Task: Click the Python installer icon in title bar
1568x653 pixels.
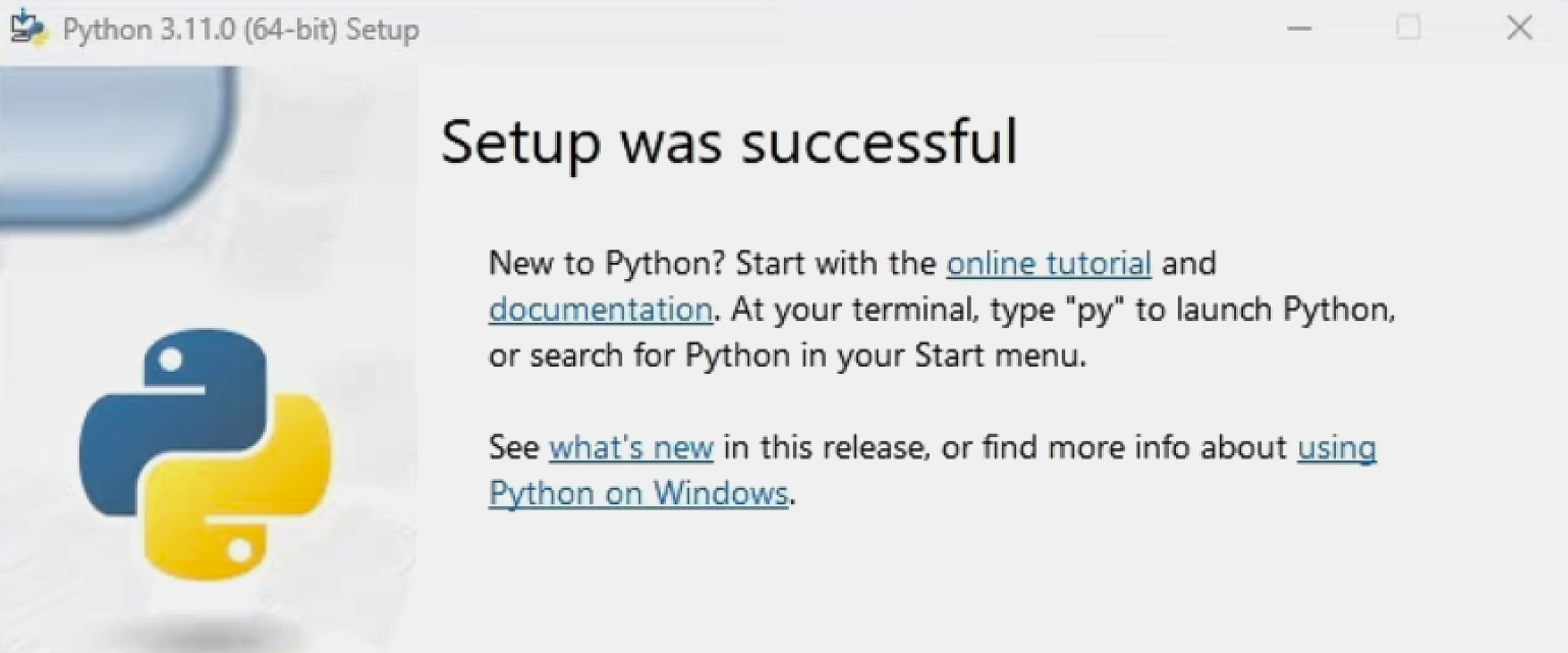Action: pyautogui.click(x=29, y=28)
